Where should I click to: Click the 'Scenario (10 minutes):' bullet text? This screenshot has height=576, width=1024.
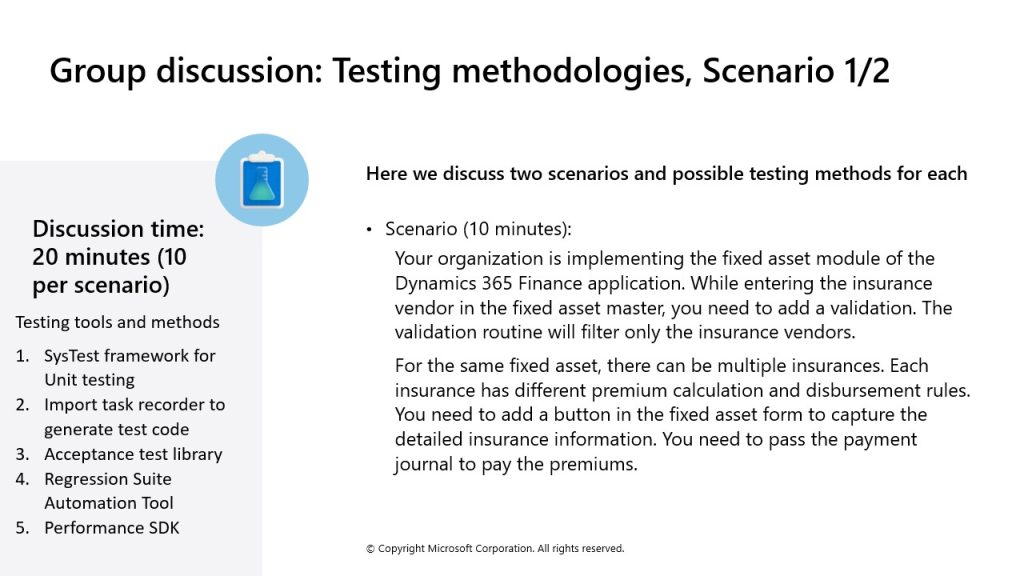tap(478, 229)
